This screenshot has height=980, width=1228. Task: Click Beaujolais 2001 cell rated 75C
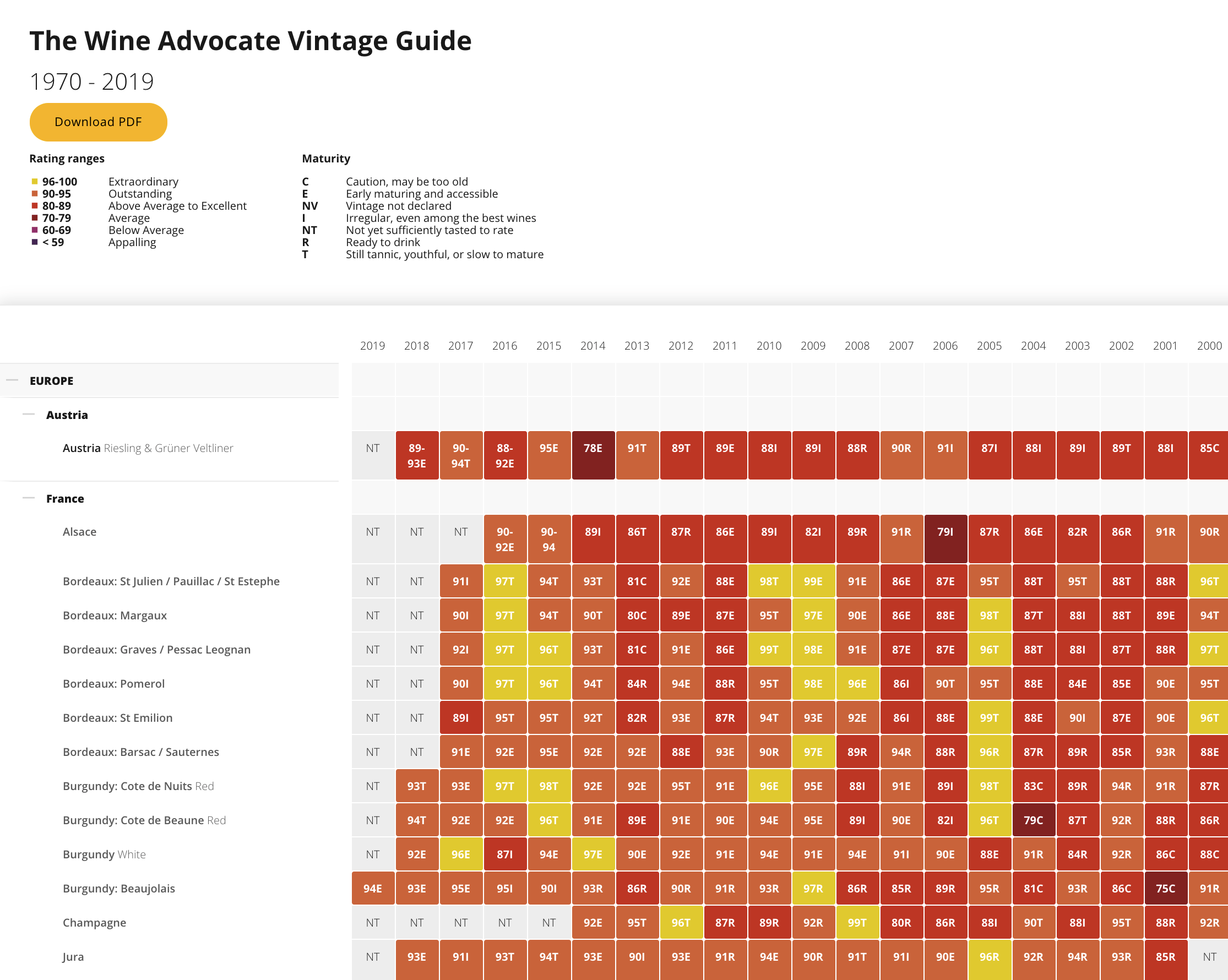tap(1165, 889)
